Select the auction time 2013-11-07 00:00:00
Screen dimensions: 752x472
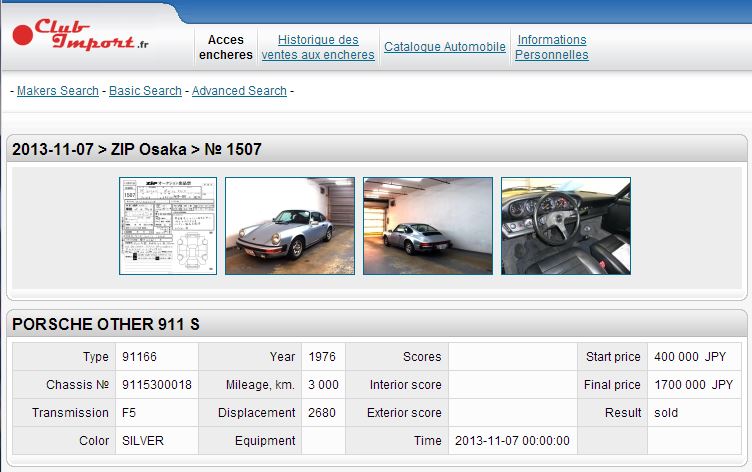(x=511, y=441)
